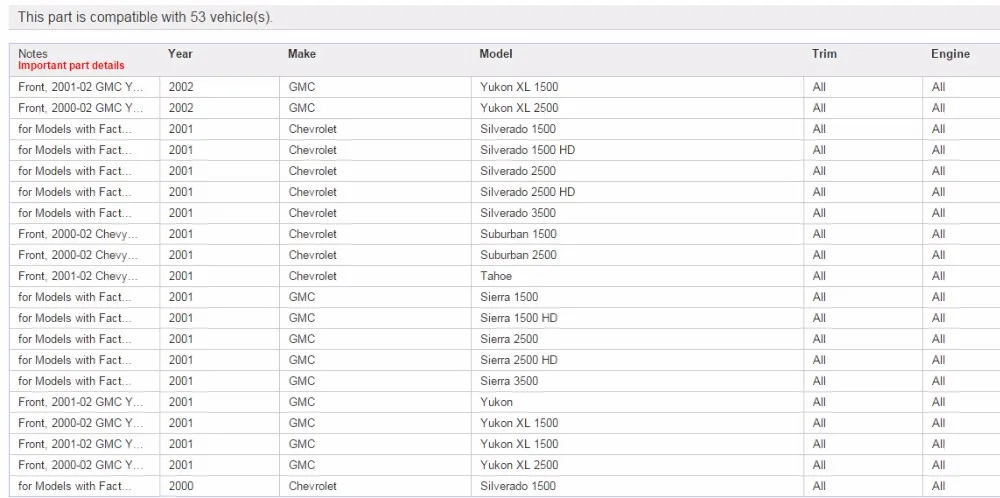The width and height of the screenshot is (1000, 498).
Task: Click 'This part is compatible with 53 vehicle(s)' text
Action: tap(145, 17)
